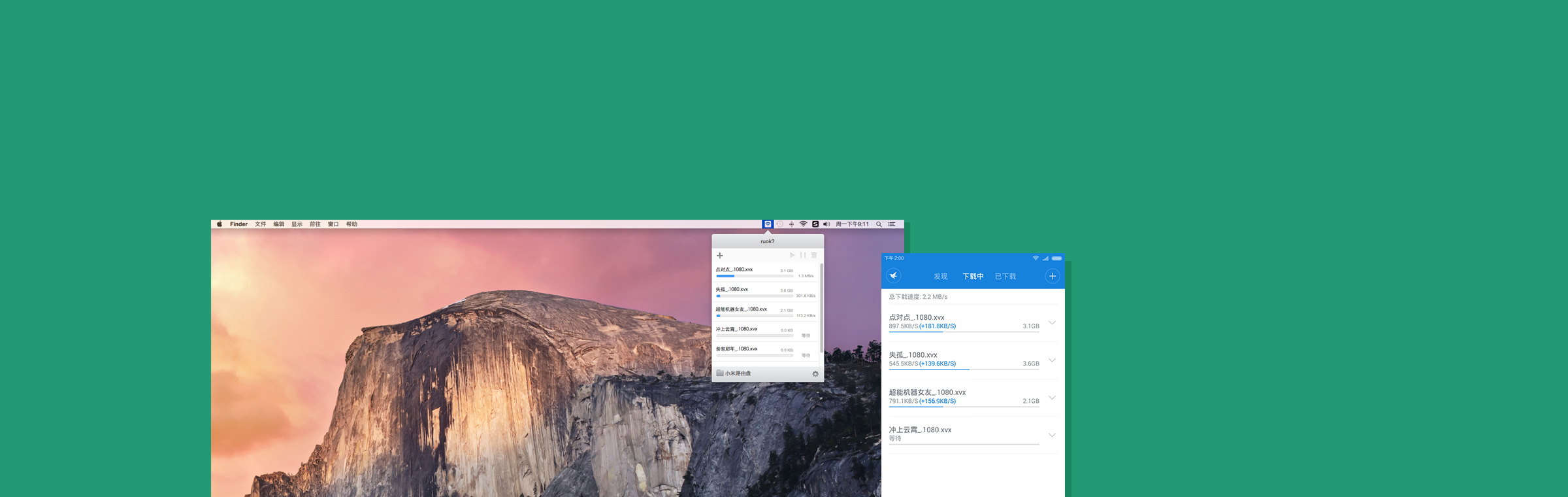Expand the 超能机器女友 chevron in mobile list
Image resolution: width=1568 pixels, height=497 pixels.
[1052, 397]
